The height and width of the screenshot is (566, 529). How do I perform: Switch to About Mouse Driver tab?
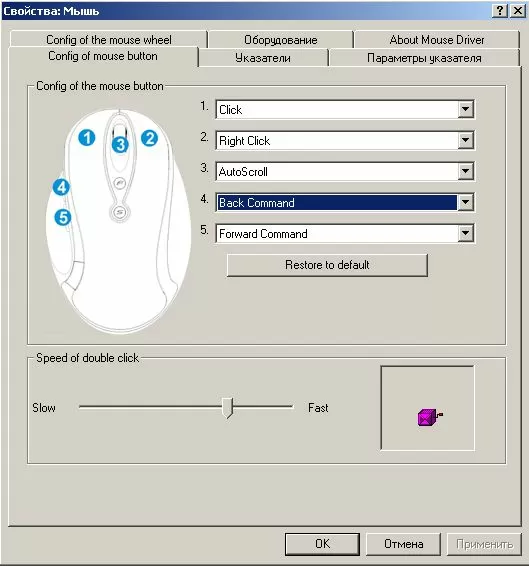[437, 39]
